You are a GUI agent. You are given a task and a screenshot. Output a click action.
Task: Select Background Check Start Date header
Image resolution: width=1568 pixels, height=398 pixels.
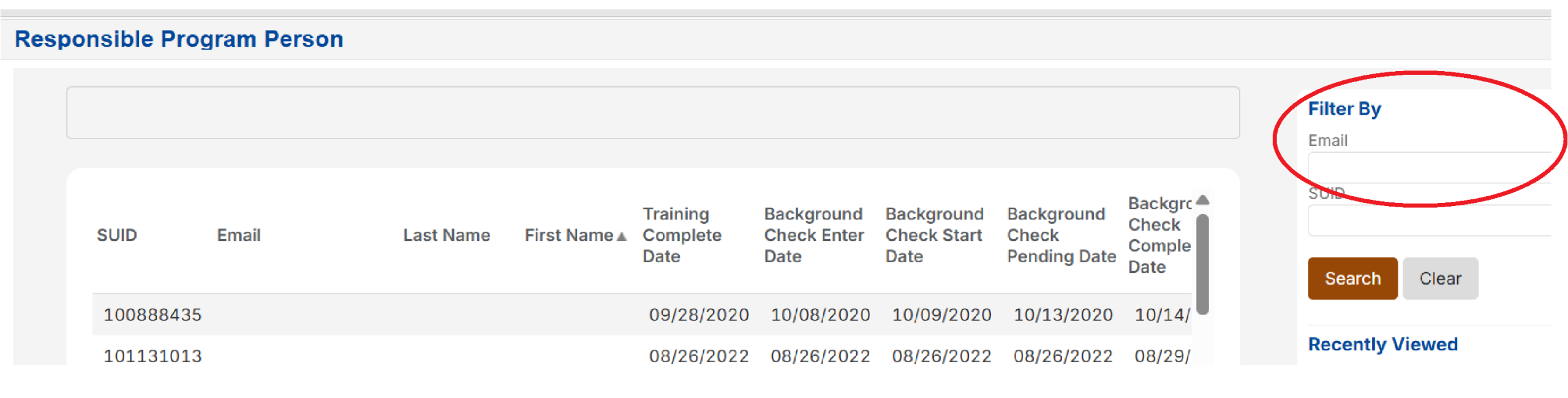pos(934,235)
